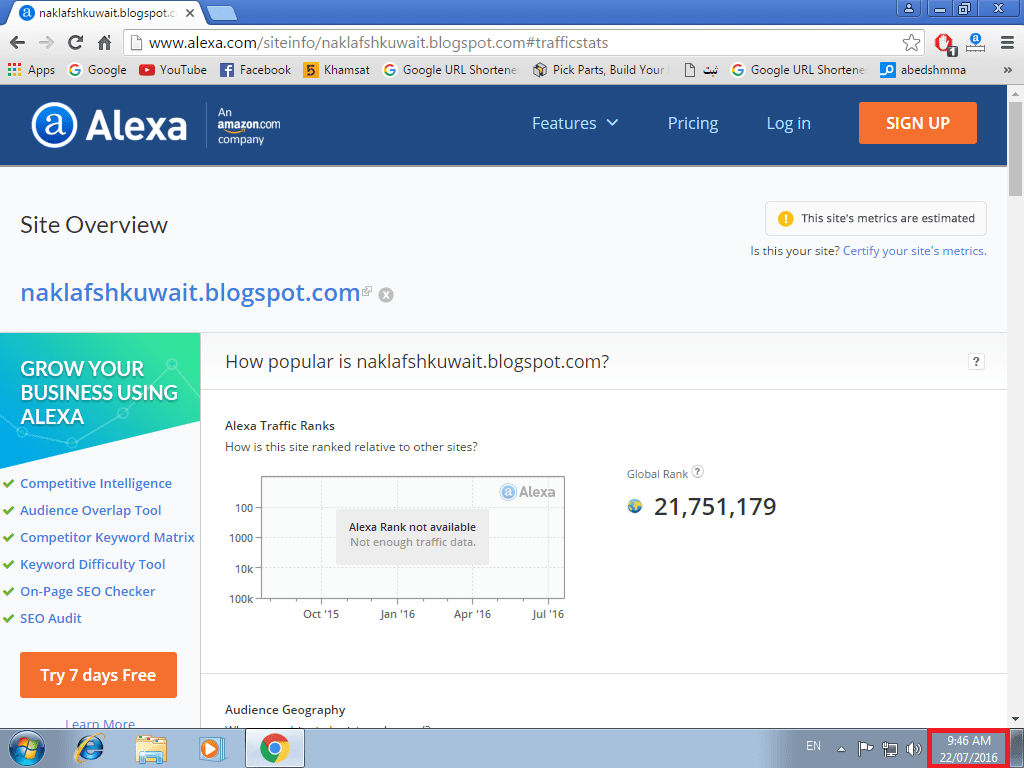
Task: Open the Pick Parts, Build Your bookmark
Action: pyautogui.click(x=600, y=70)
